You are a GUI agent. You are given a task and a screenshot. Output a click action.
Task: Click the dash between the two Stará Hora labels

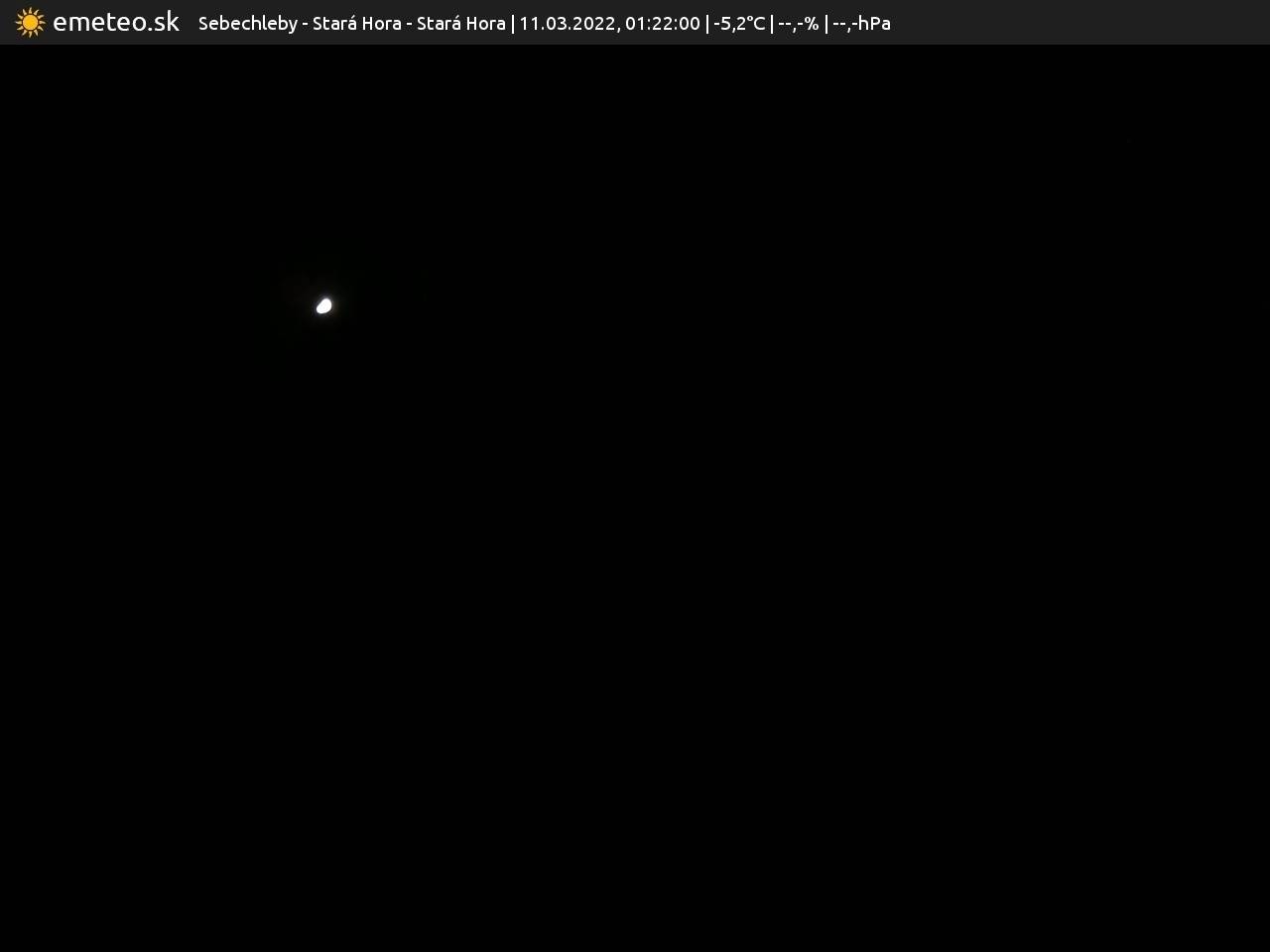tap(410, 23)
